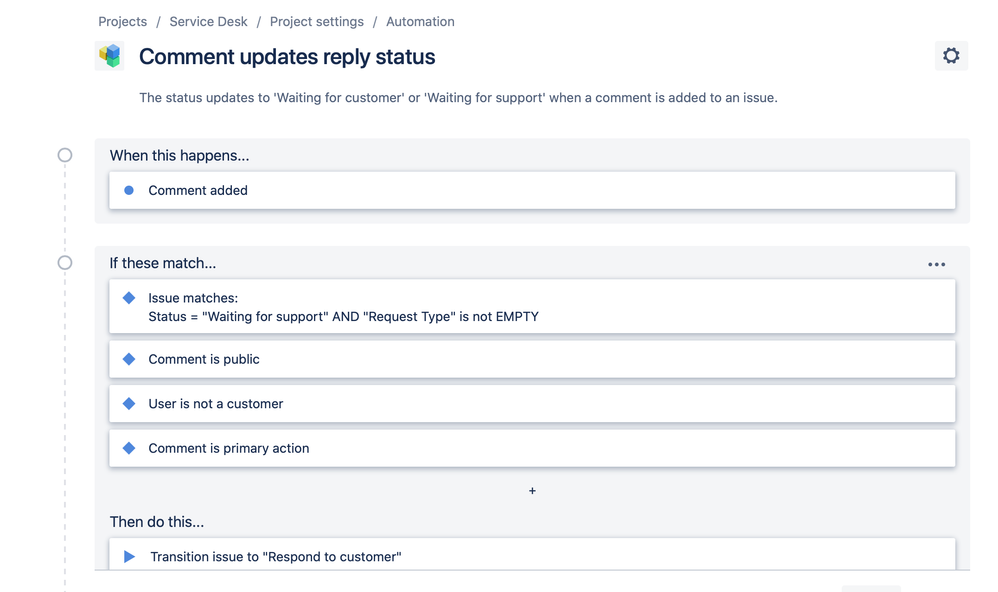Click the diamond icon beside 'Comment is public'
This screenshot has width=998, height=592.
click(x=129, y=359)
